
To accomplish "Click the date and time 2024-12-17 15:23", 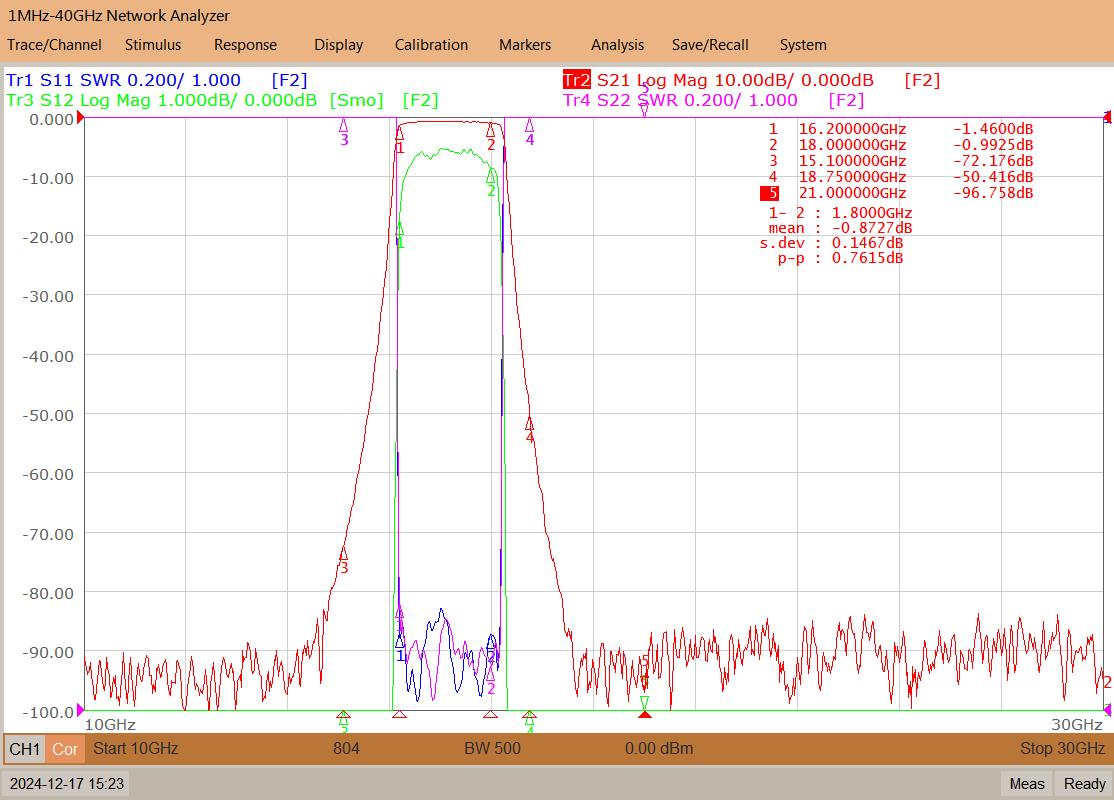I will coord(67,784).
